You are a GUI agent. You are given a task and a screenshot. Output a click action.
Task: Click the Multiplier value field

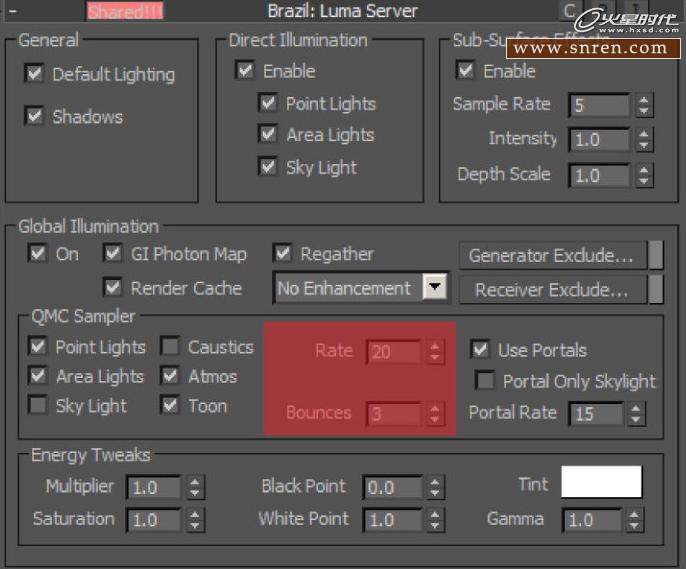pos(154,487)
